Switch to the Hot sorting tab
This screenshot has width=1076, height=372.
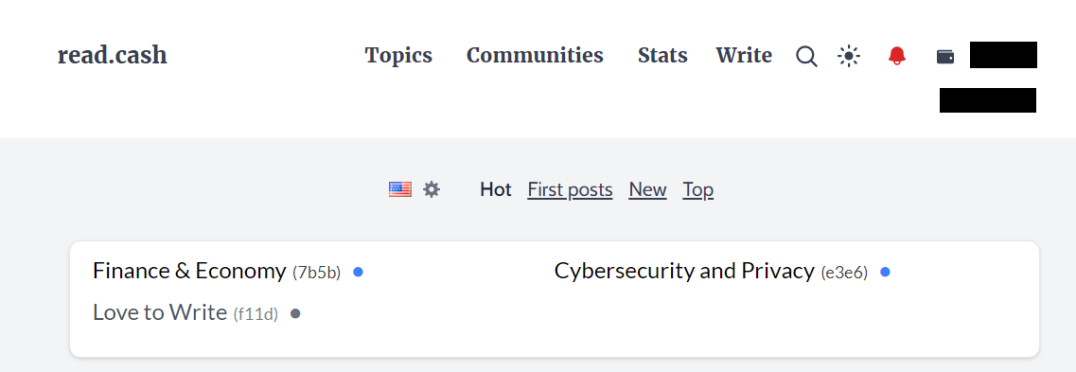(495, 189)
